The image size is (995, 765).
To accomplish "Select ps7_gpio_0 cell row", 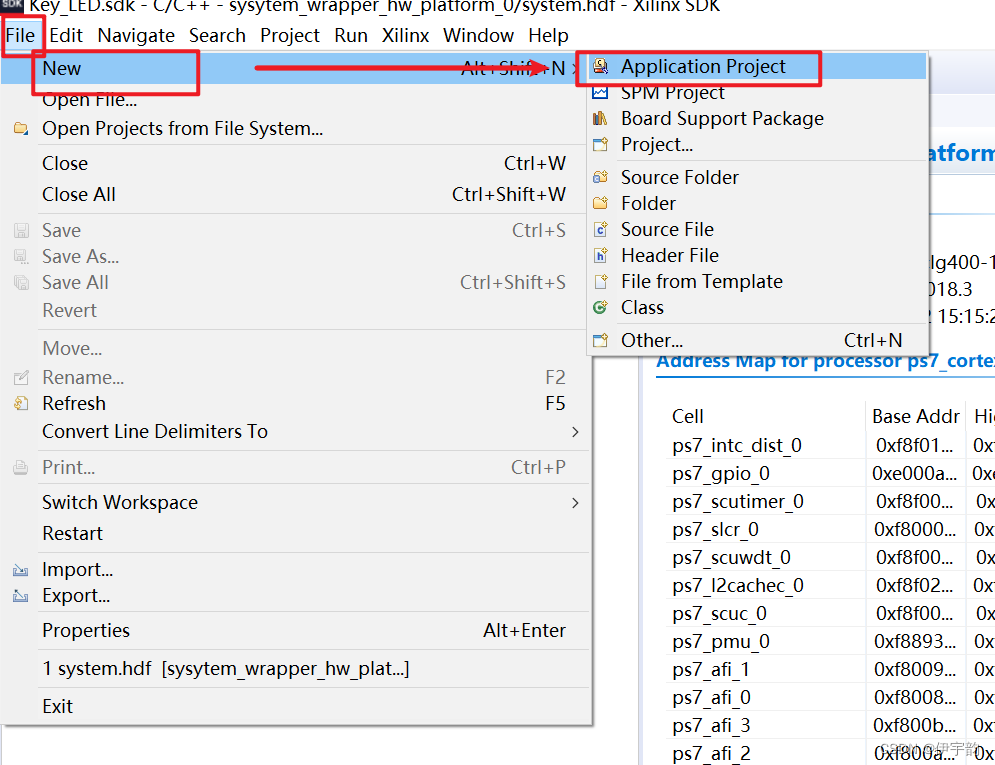I will pyautogui.click(x=721, y=474).
